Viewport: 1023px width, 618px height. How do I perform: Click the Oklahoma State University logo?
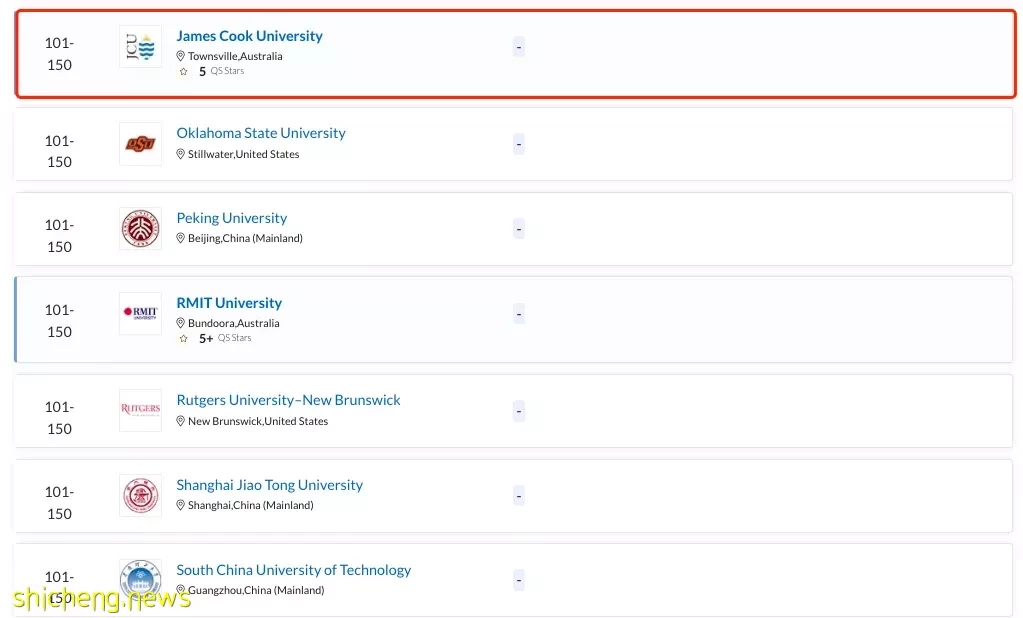pos(140,144)
